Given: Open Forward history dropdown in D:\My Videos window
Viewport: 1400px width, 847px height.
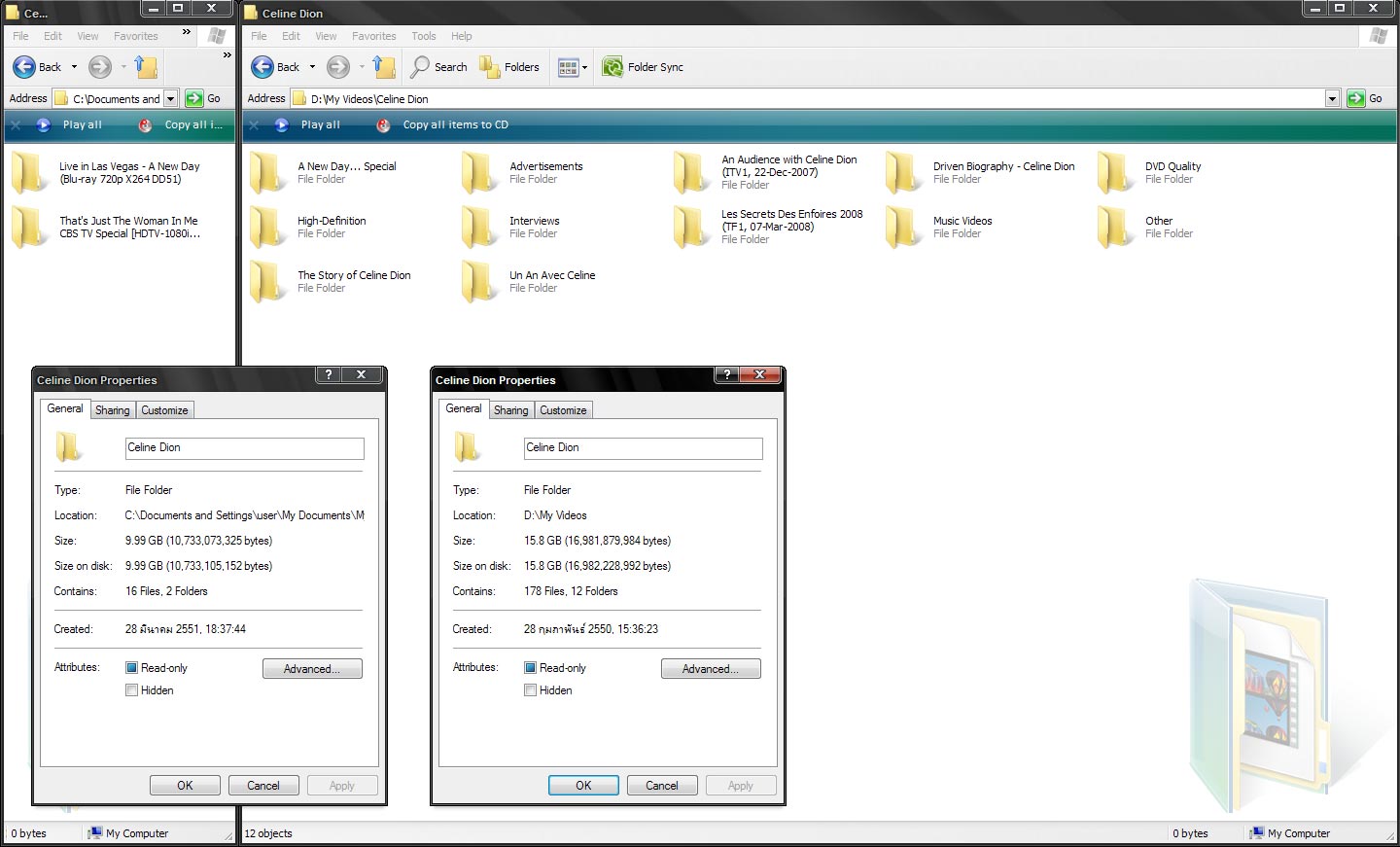Looking at the screenshot, I should click(x=362, y=67).
